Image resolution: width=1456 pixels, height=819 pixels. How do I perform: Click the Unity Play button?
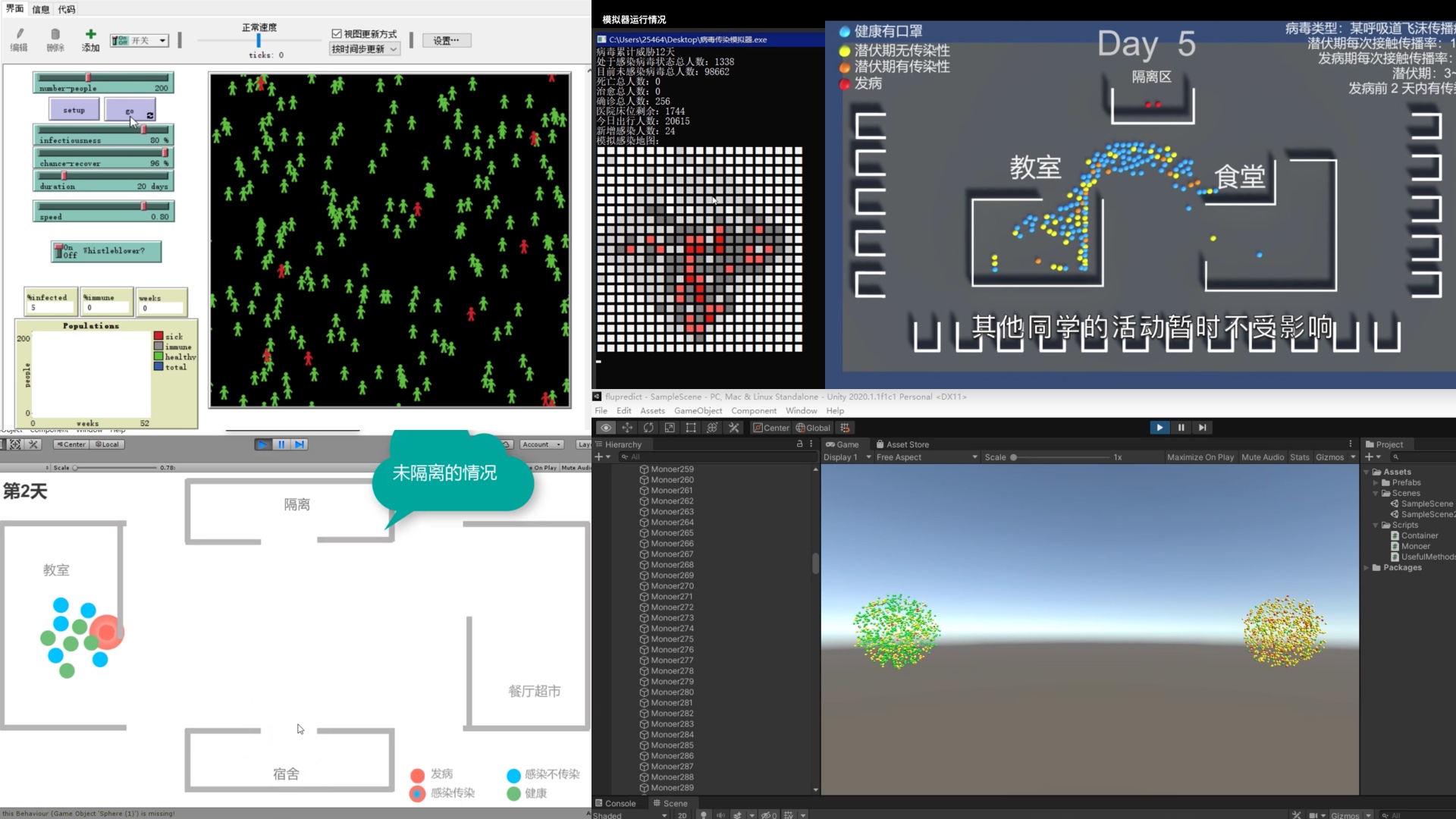[1159, 428]
